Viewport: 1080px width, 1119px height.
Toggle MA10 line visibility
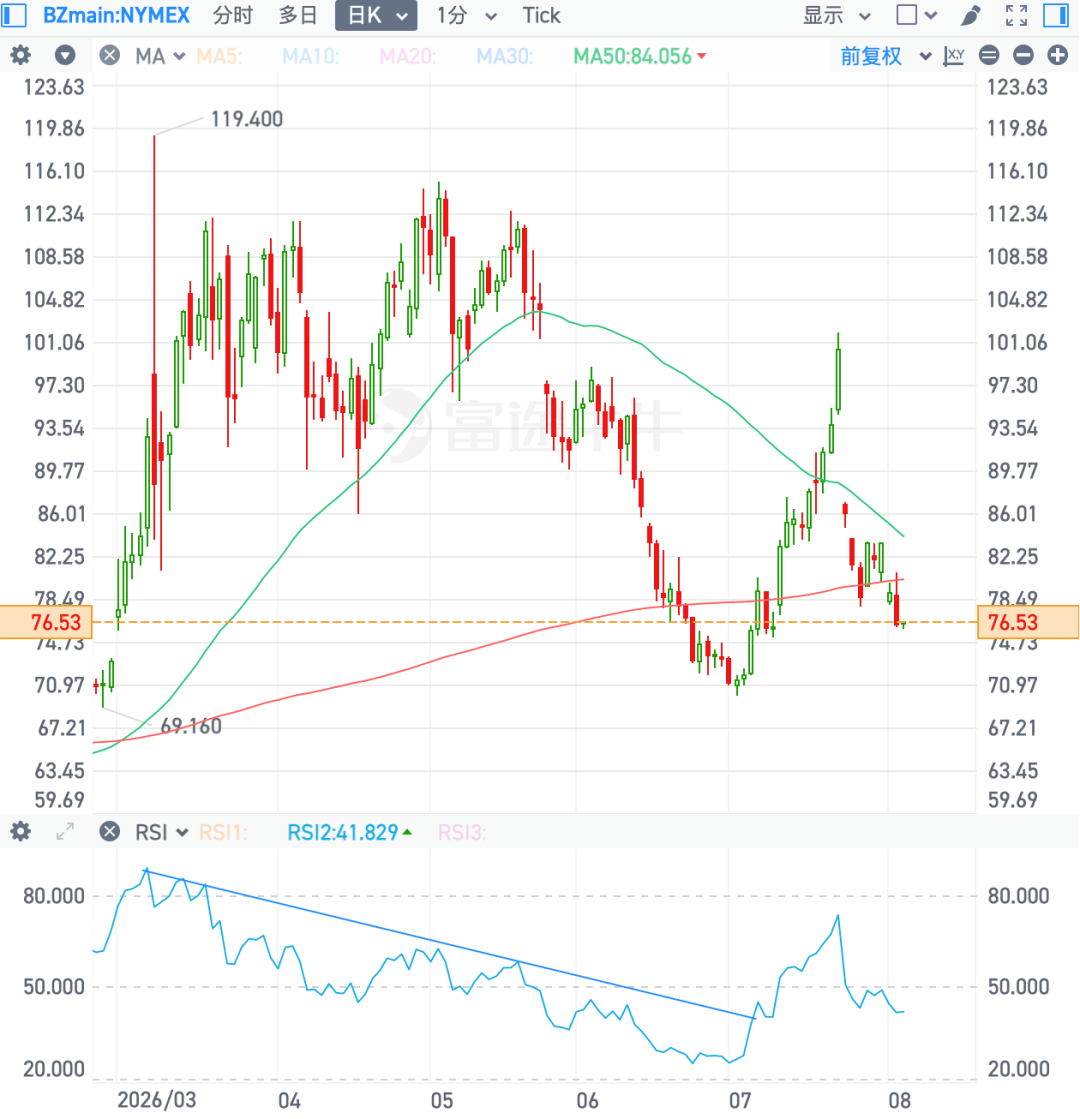(x=311, y=56)
